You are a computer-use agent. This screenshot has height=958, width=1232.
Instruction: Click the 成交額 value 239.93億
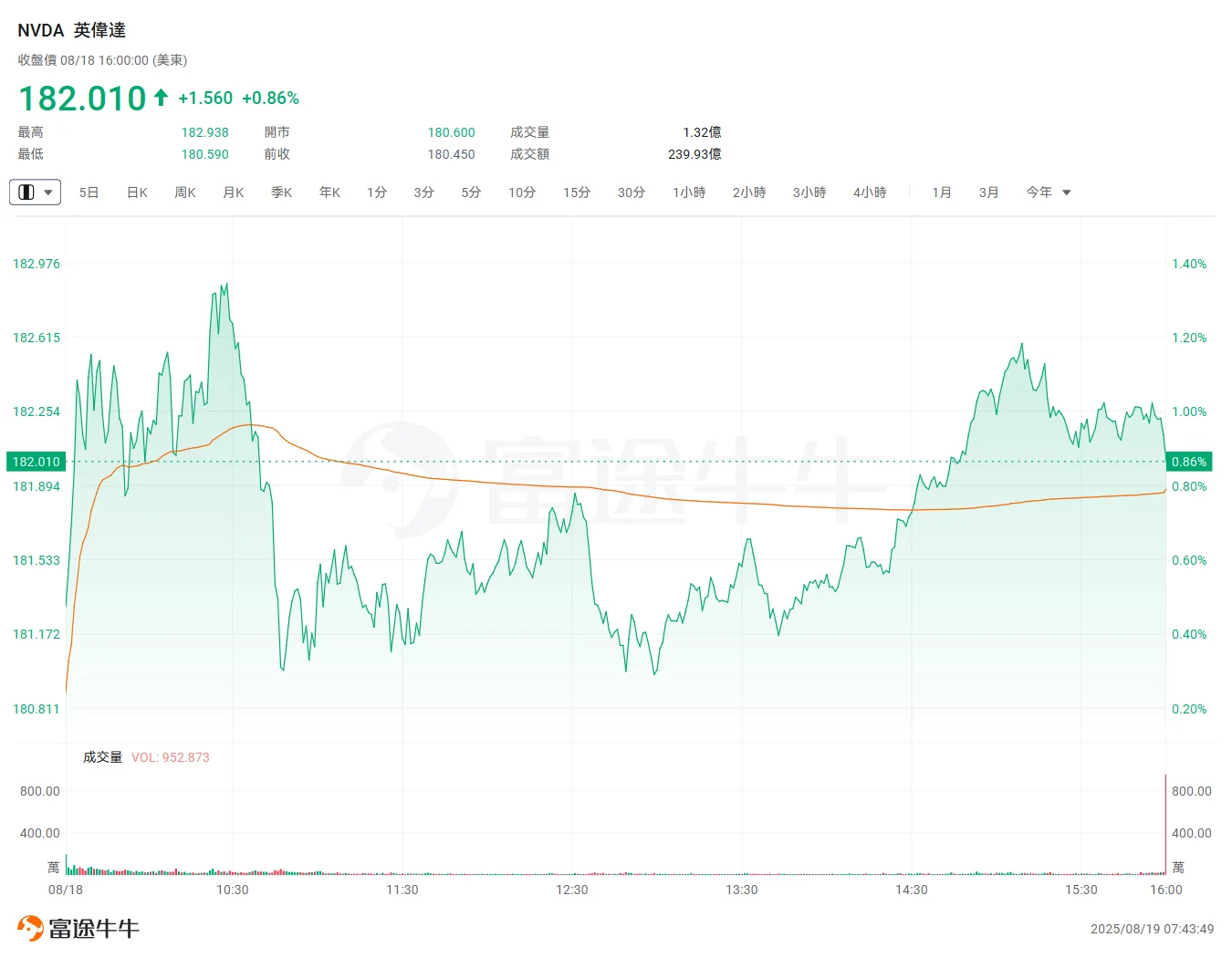[694, 154]
